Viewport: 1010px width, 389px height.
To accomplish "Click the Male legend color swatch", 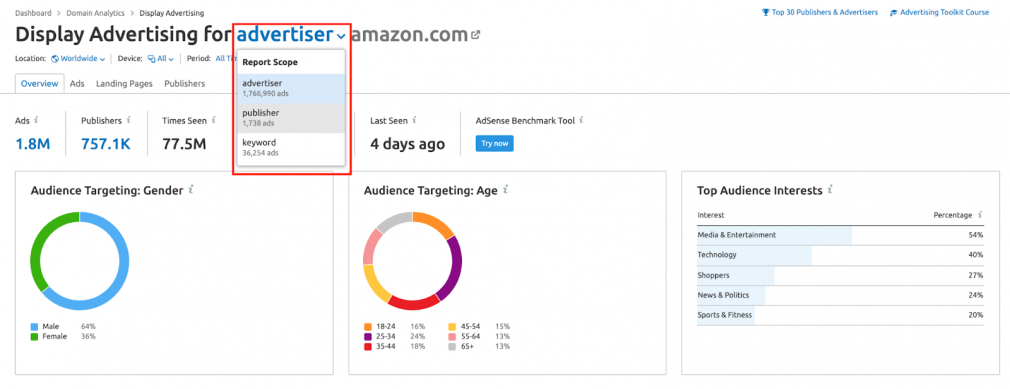I will click(x=34, y=327).
